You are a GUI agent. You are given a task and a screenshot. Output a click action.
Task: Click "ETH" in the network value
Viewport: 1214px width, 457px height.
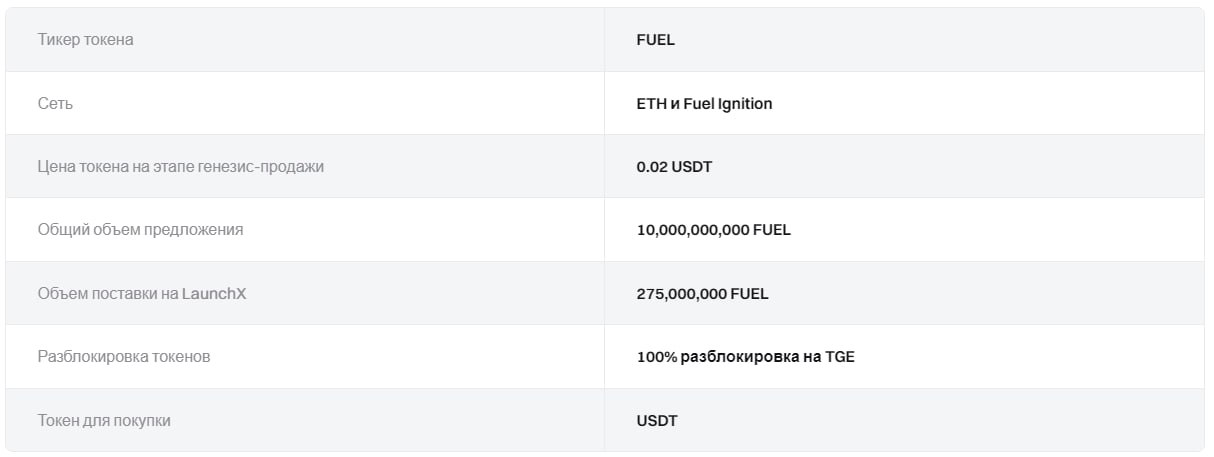(650, 103)
